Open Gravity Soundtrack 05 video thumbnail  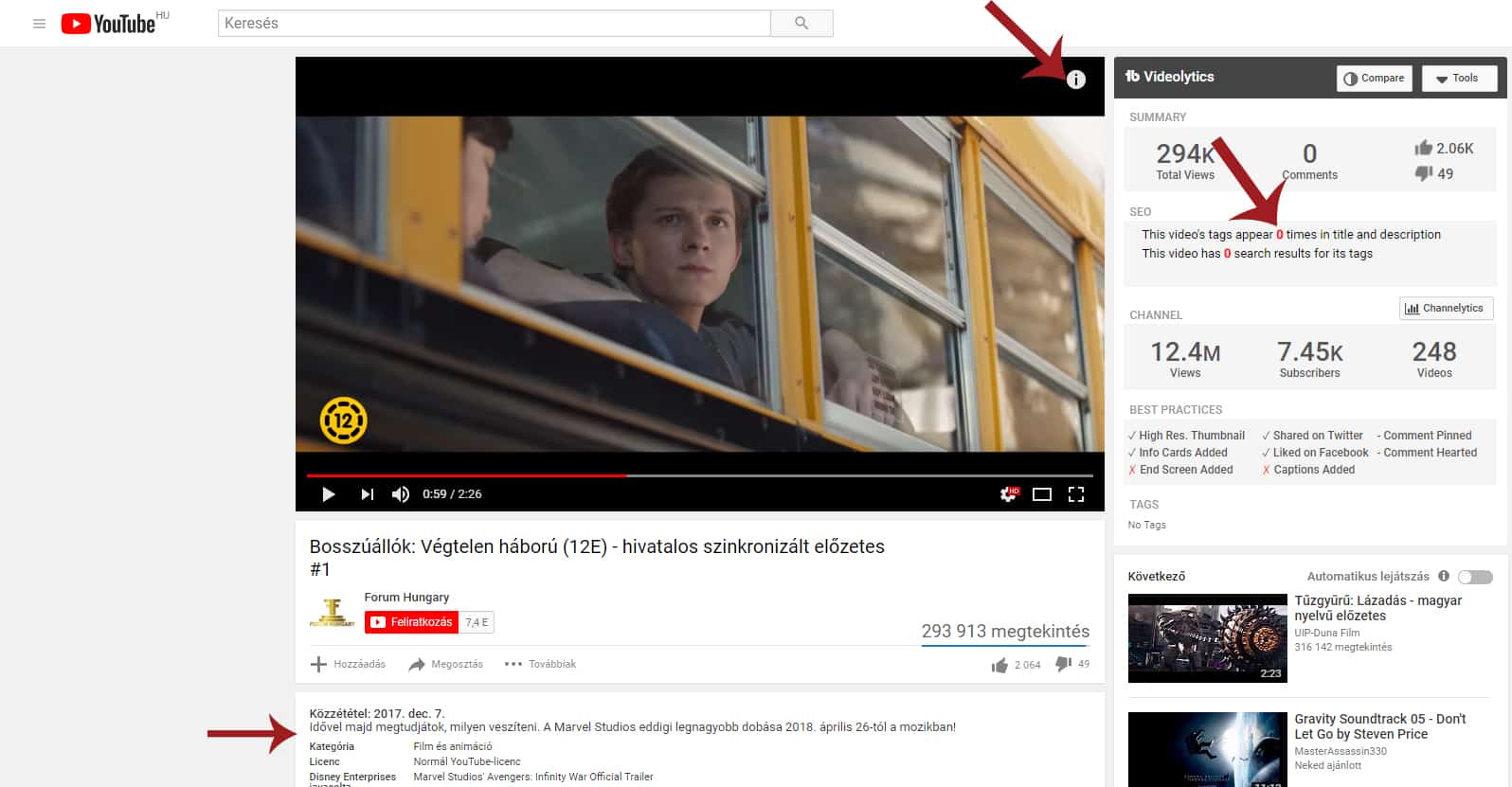point(1207,749)
